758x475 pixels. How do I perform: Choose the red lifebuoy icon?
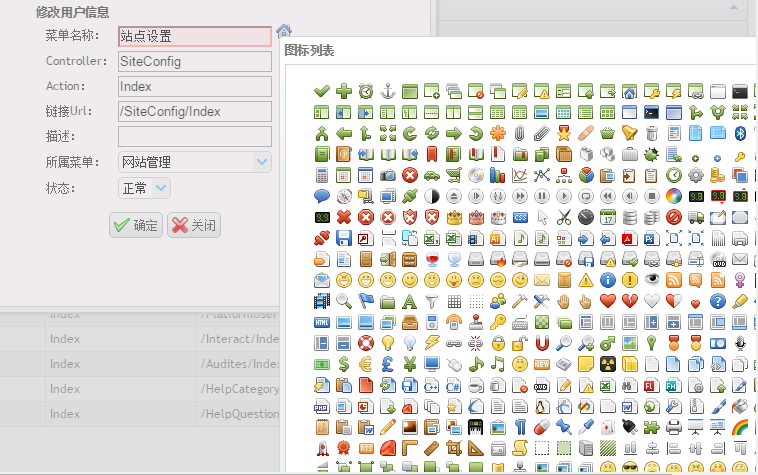[x=366, y=343]
